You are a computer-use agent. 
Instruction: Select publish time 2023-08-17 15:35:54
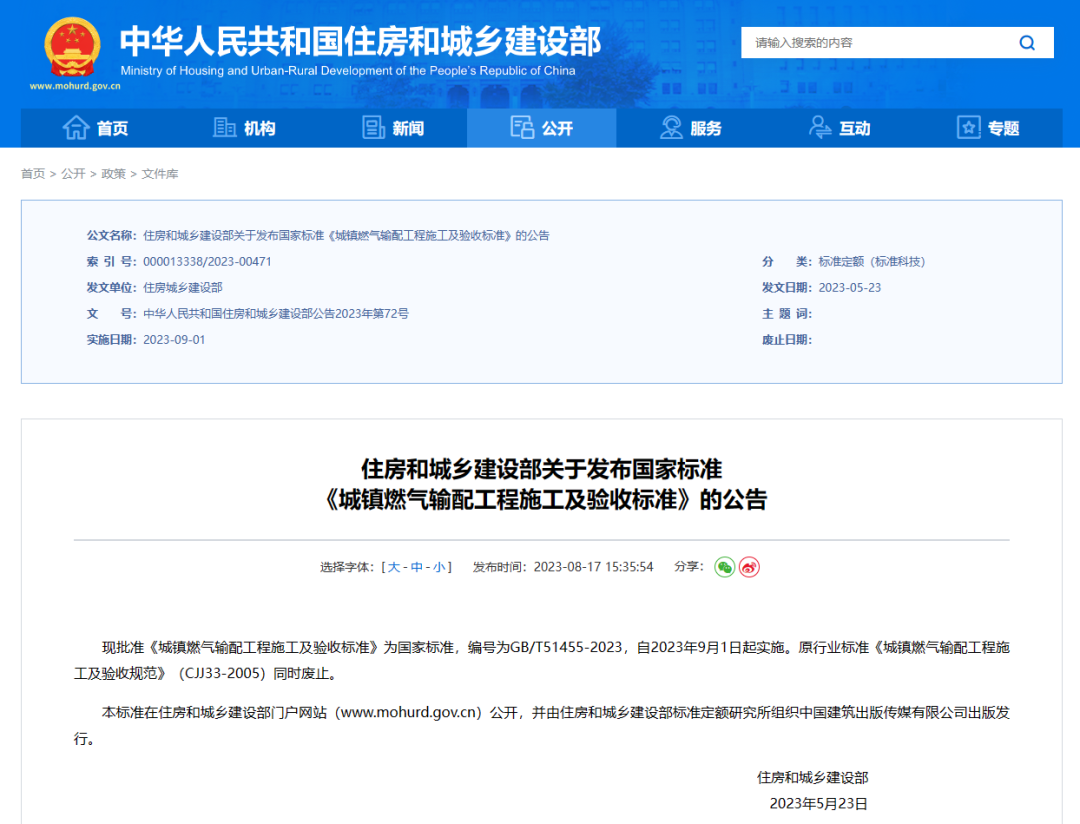(x=593, y=567)
